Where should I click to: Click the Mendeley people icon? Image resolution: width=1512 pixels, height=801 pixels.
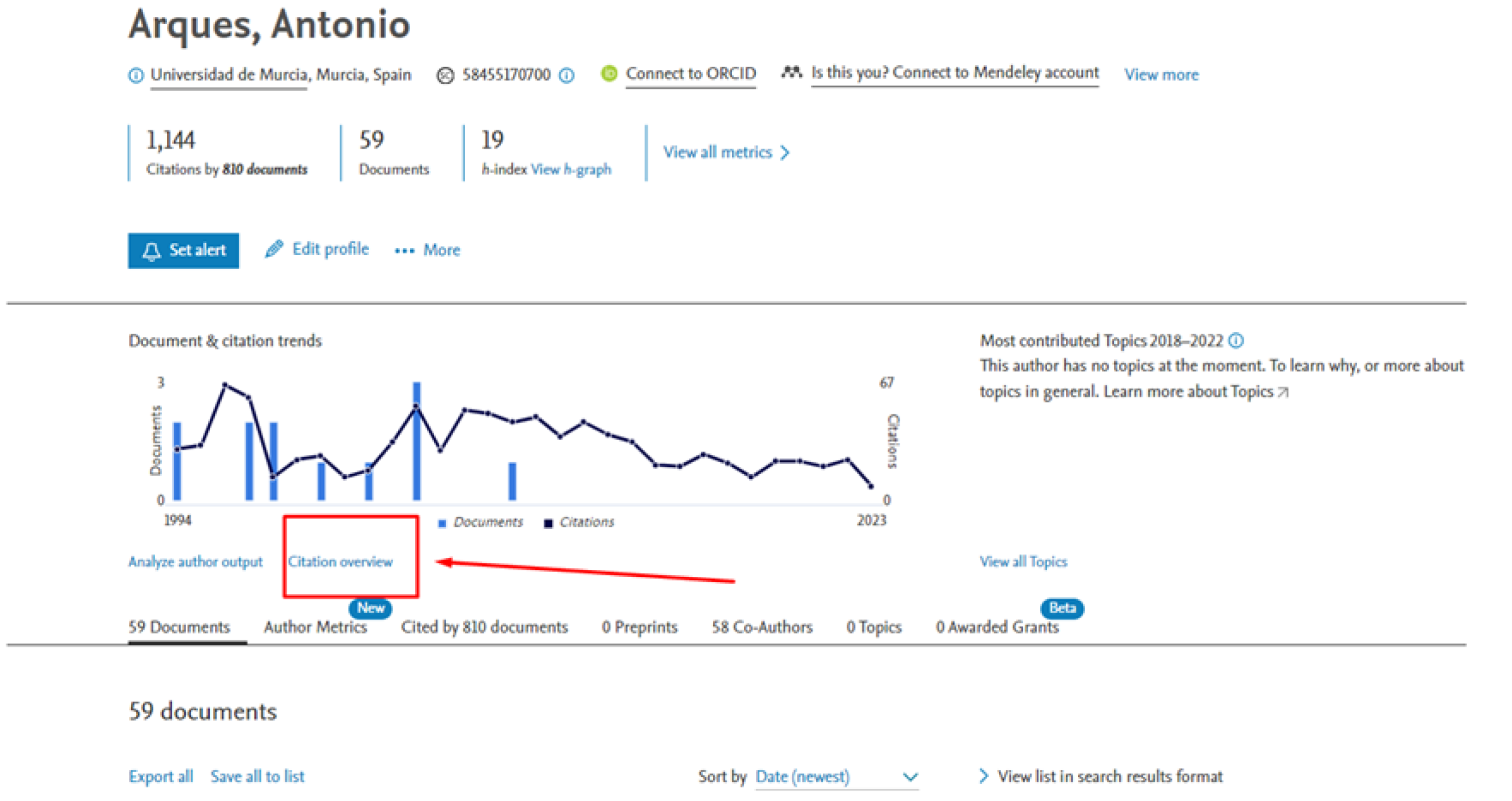[791, 72]
